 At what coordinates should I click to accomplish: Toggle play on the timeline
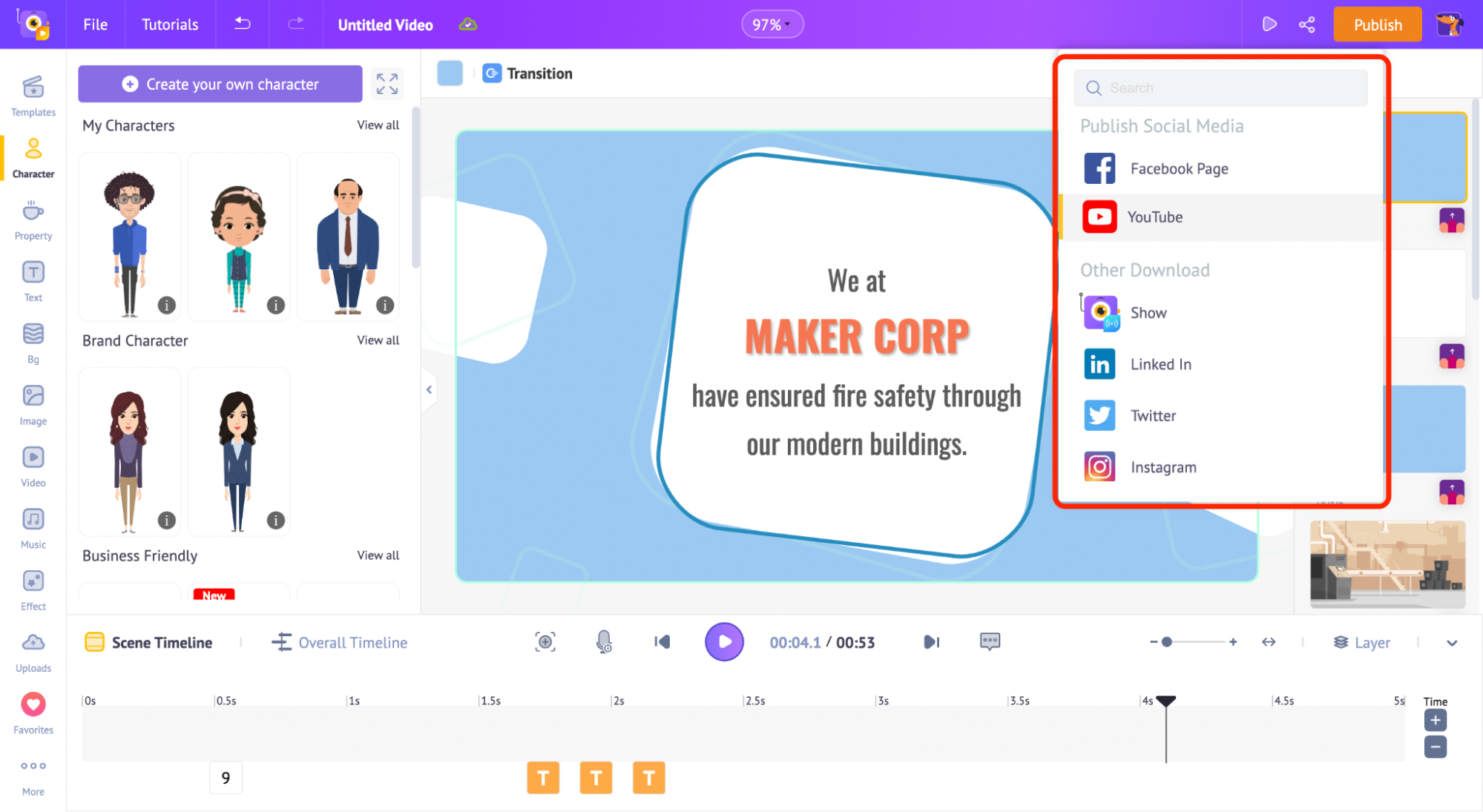723,642
